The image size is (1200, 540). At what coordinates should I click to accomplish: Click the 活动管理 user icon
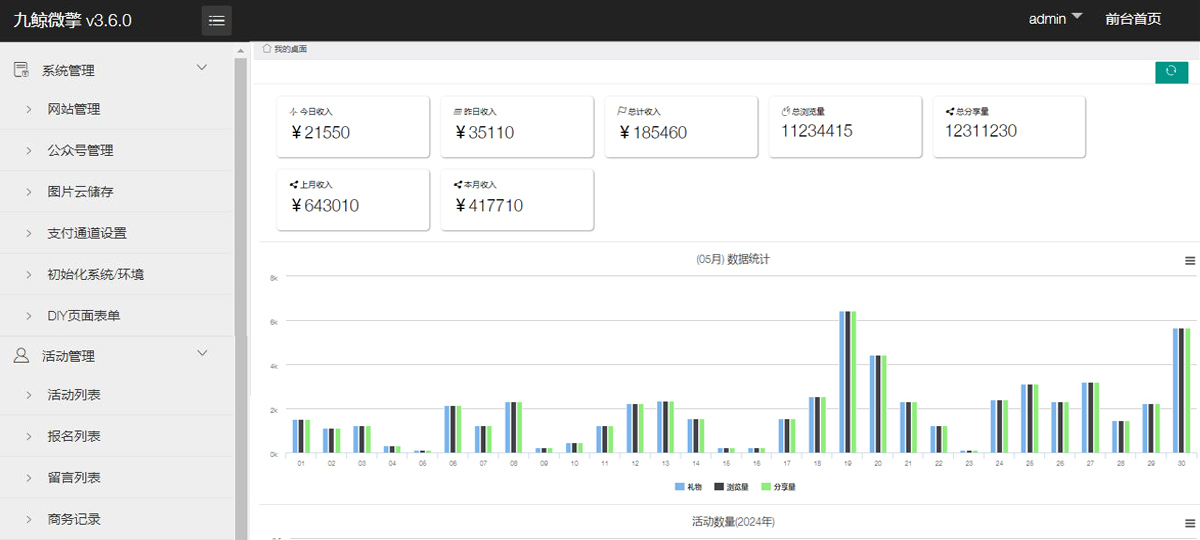[20, 355]
